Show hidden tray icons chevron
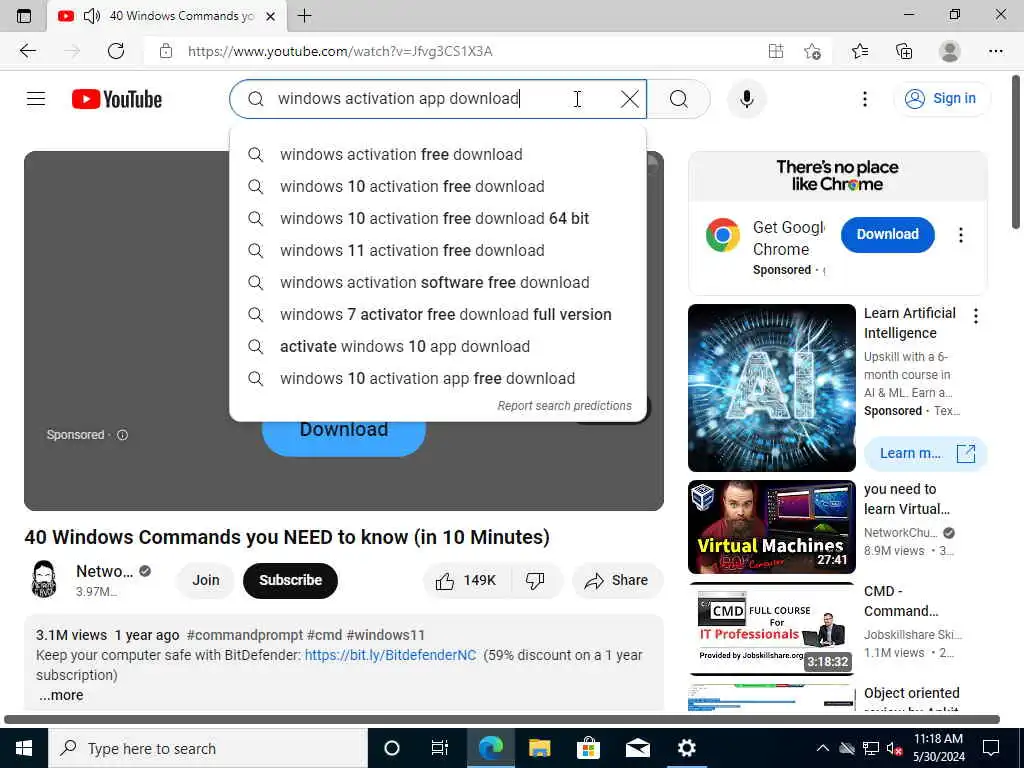The height and width of the screenshot is (768, 1024). (x=822, y=748)
